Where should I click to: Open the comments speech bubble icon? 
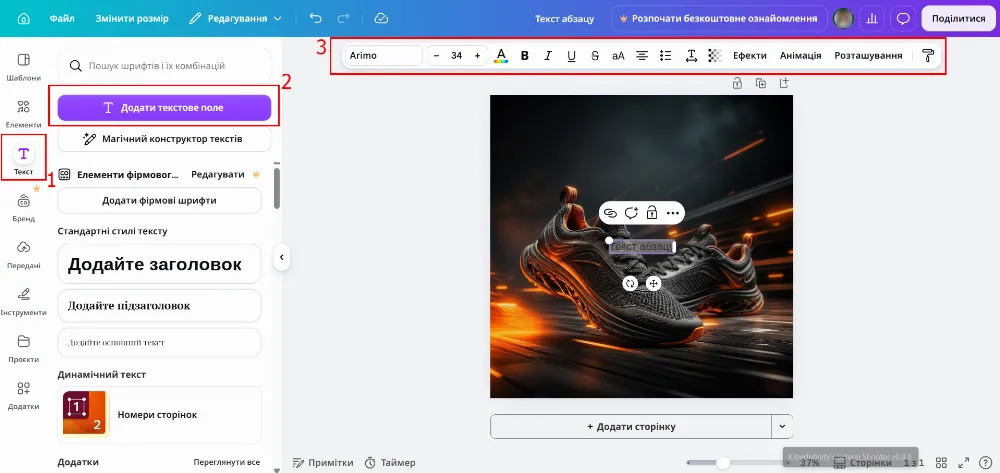(903, 18)
